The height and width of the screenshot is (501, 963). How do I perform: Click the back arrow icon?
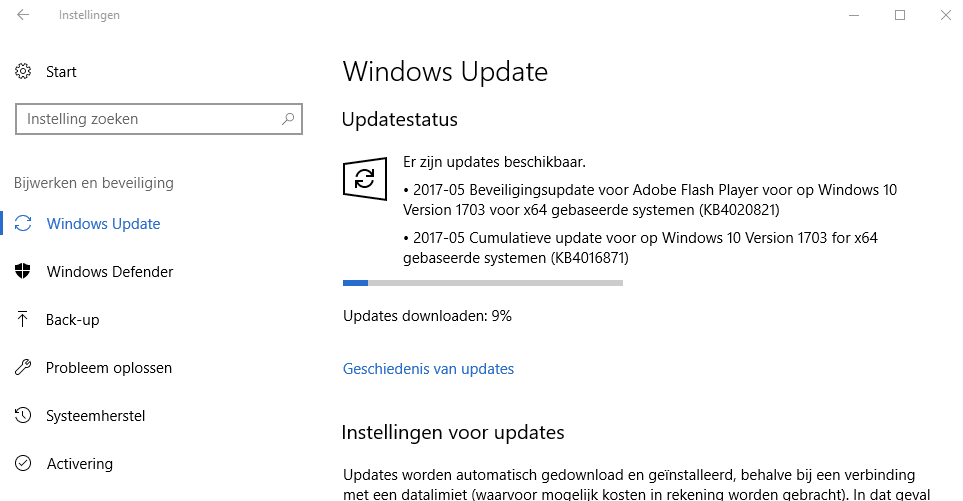23,15
